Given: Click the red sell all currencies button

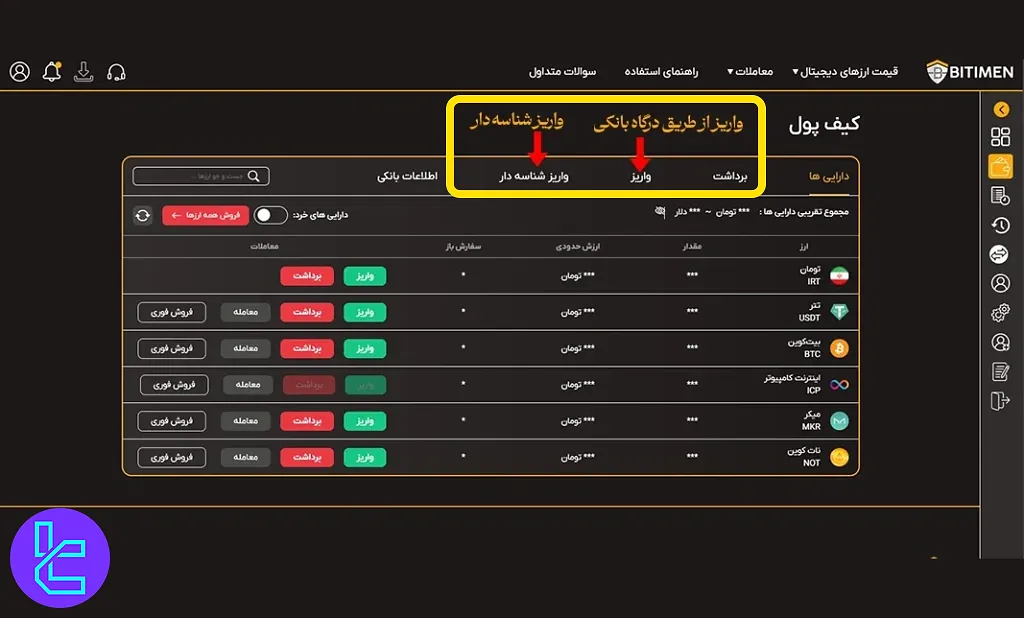Looking at the screenshot, I should pos(205,215).
